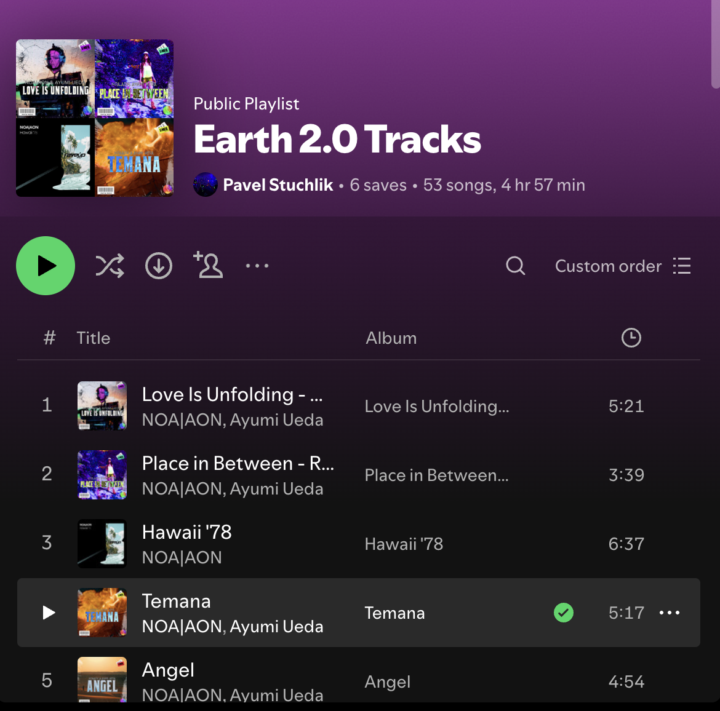This screenshot has height=711, width=720.
Task: Open the Angel album link
Action: tap(387, 682)
